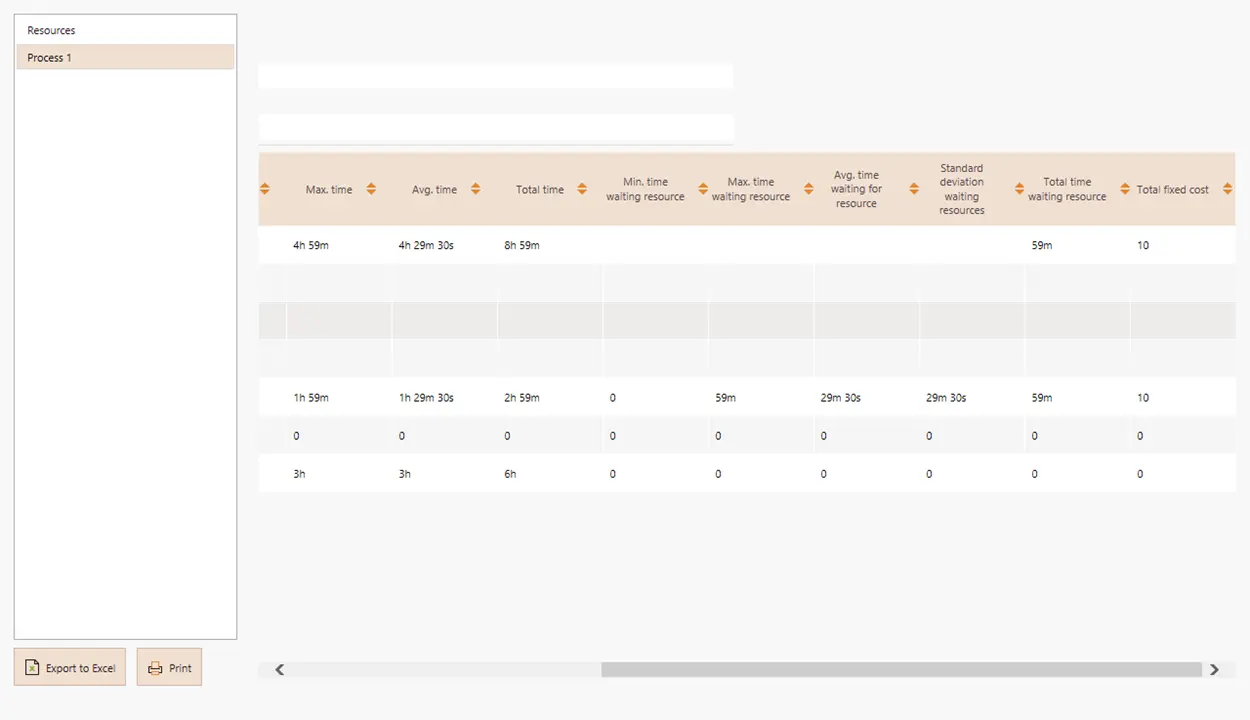Click the horizontal scrollbar right arrow
The width and height of the screenshot is (1250, 720).
click(x=1214, y=670)
